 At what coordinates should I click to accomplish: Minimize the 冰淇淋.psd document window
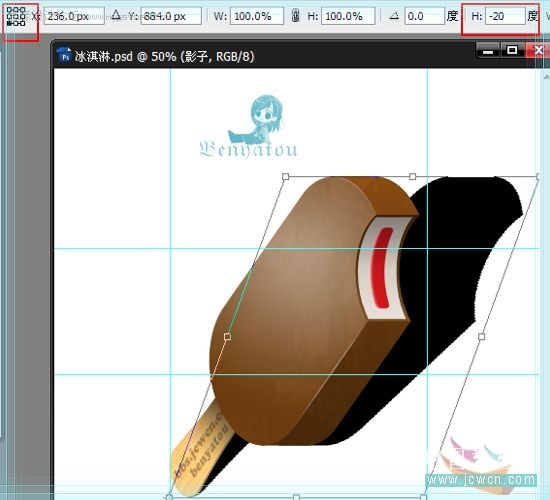click(488, 51)
